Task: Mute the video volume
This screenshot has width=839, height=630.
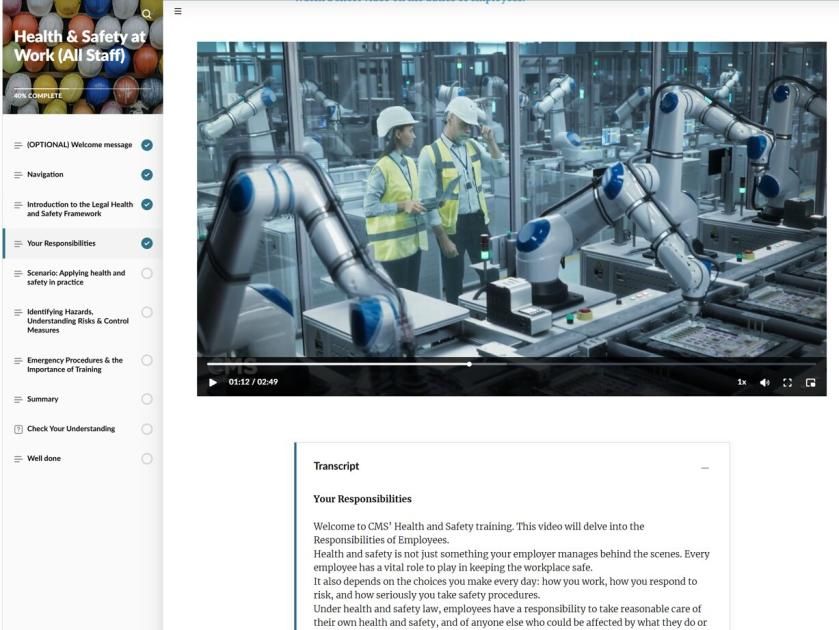Action: click(765, 382)
